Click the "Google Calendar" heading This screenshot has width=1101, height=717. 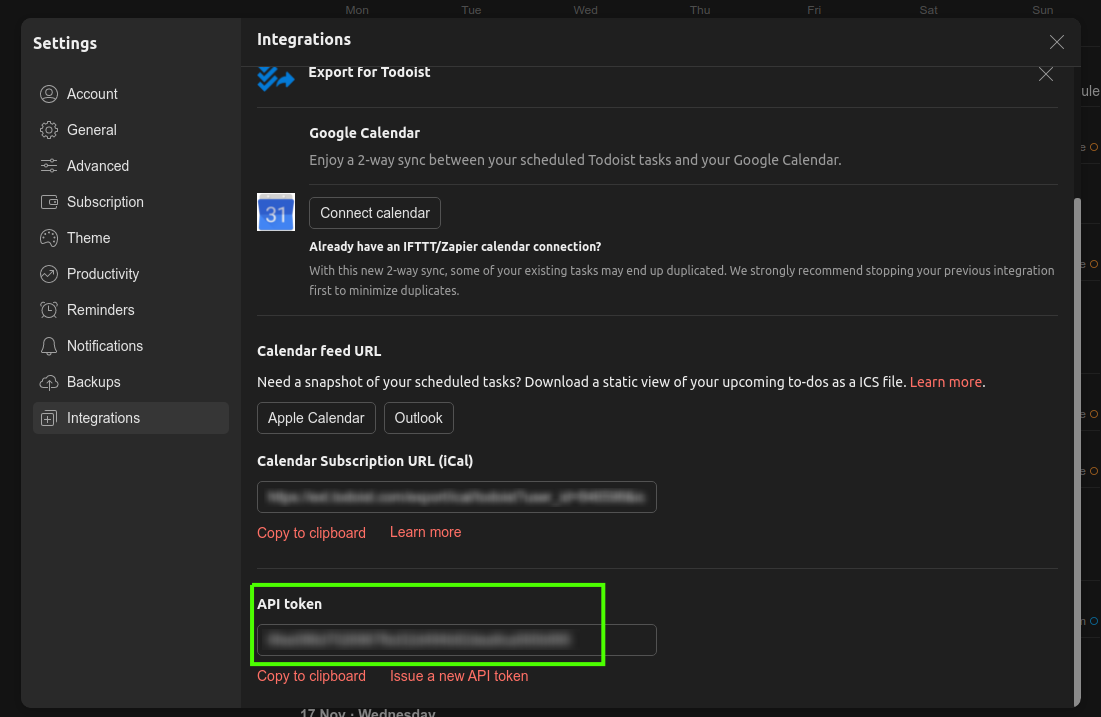364,133
